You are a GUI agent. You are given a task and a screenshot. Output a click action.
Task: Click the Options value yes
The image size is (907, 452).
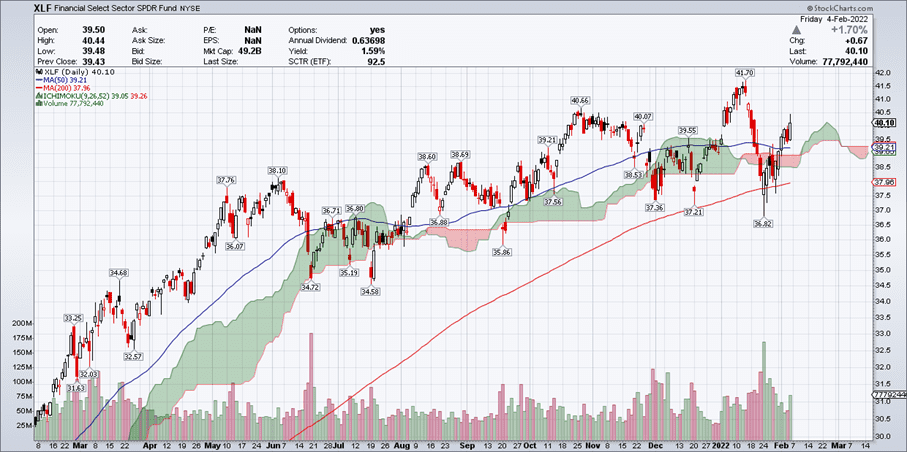coord(378,30)
